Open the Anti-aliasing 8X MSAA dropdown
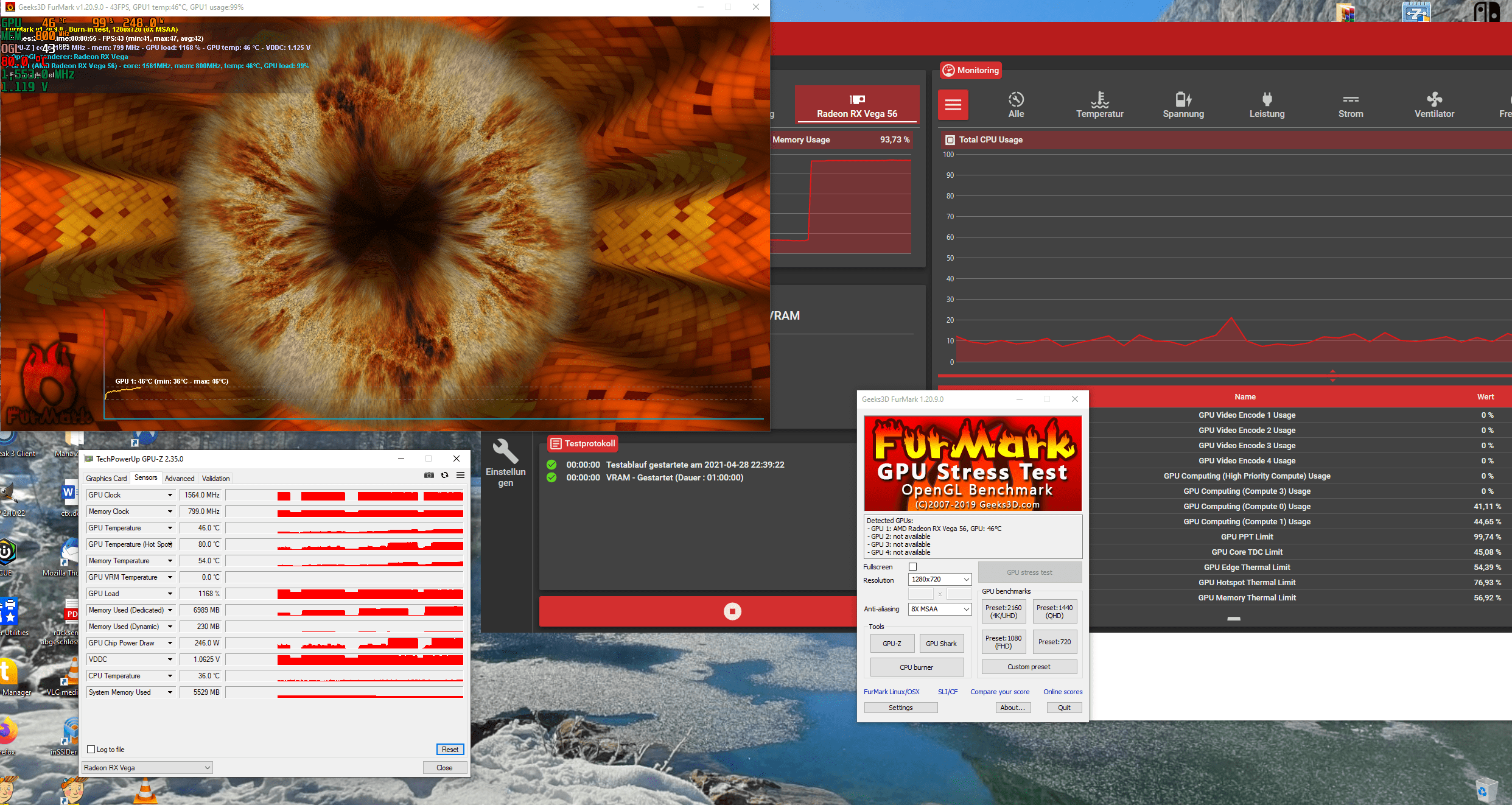Screen dimensions: 1512x805 [x=940, y=609]
